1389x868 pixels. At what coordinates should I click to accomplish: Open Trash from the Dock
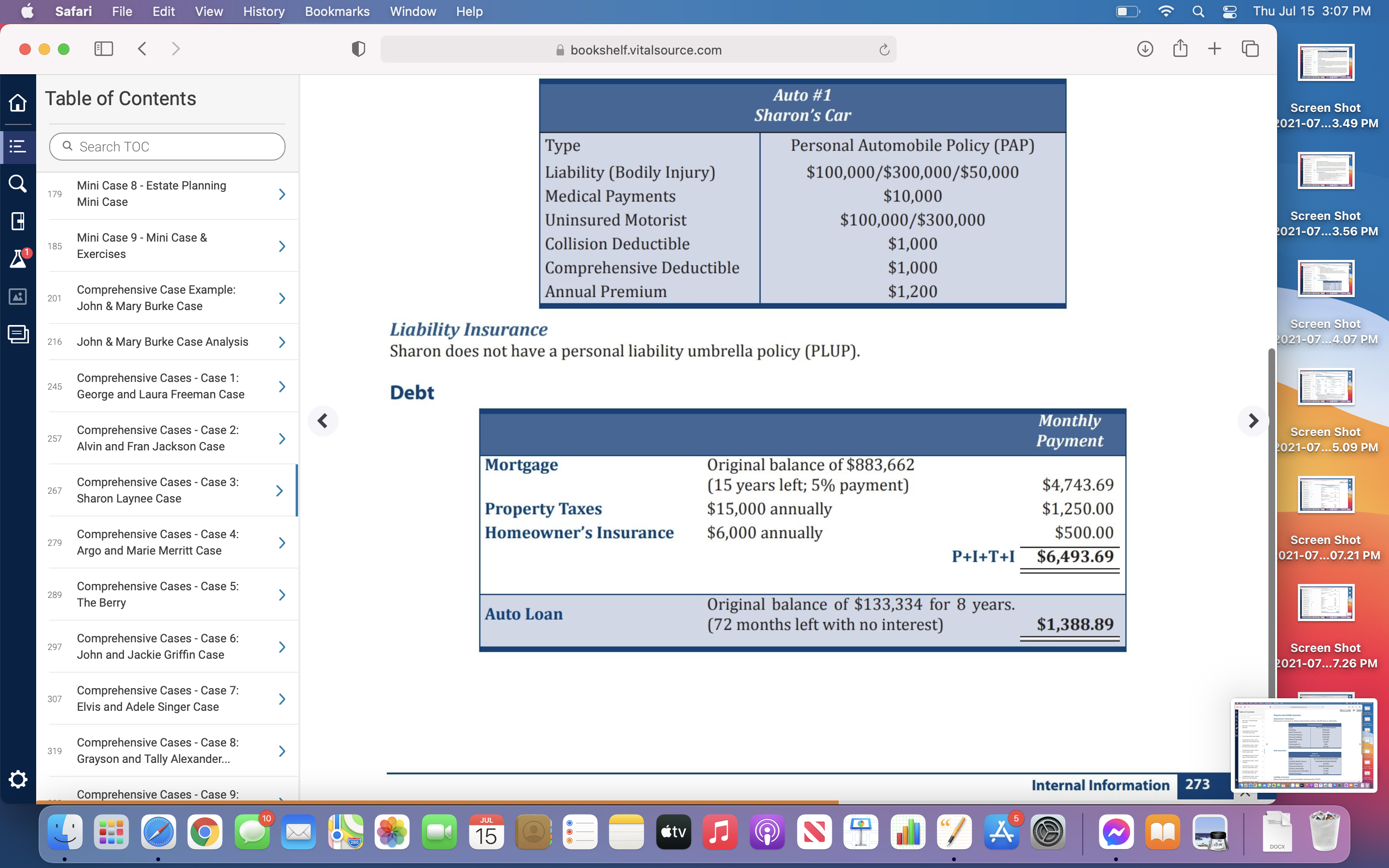[1325, 832]
